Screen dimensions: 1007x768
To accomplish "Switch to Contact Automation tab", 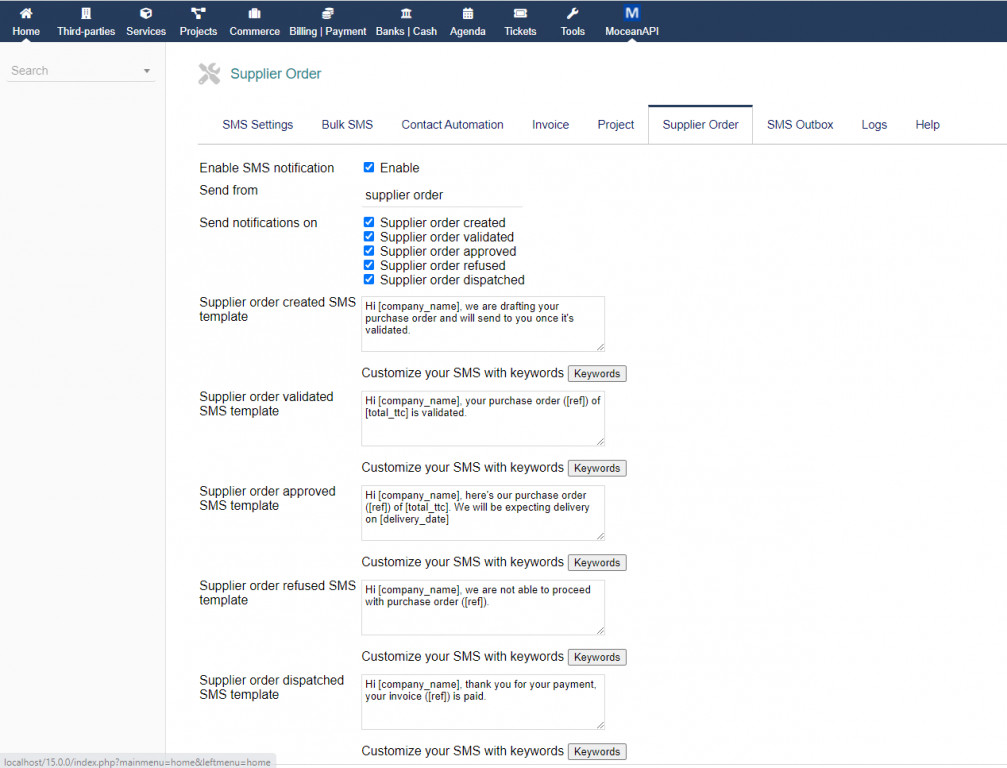I will (452, 125).
